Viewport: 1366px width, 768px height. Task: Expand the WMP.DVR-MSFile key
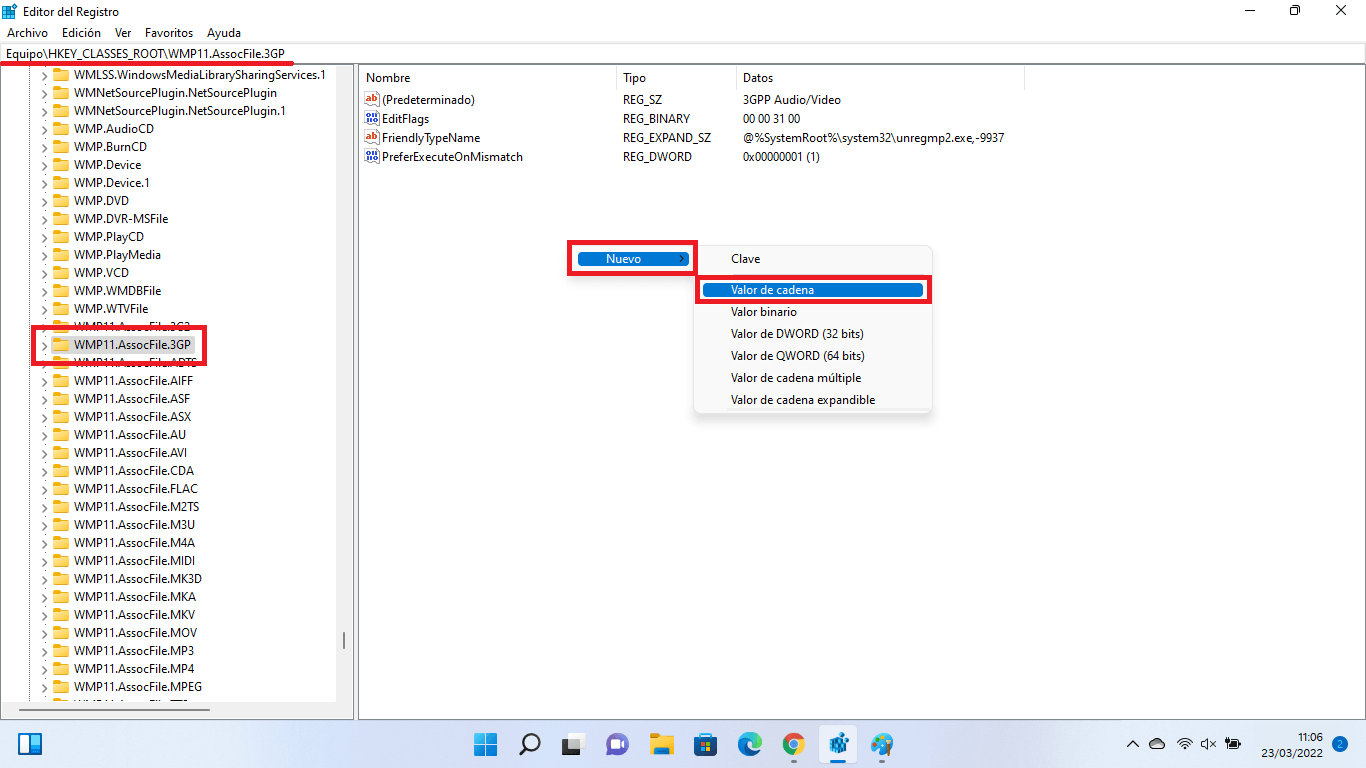(44, 219)
